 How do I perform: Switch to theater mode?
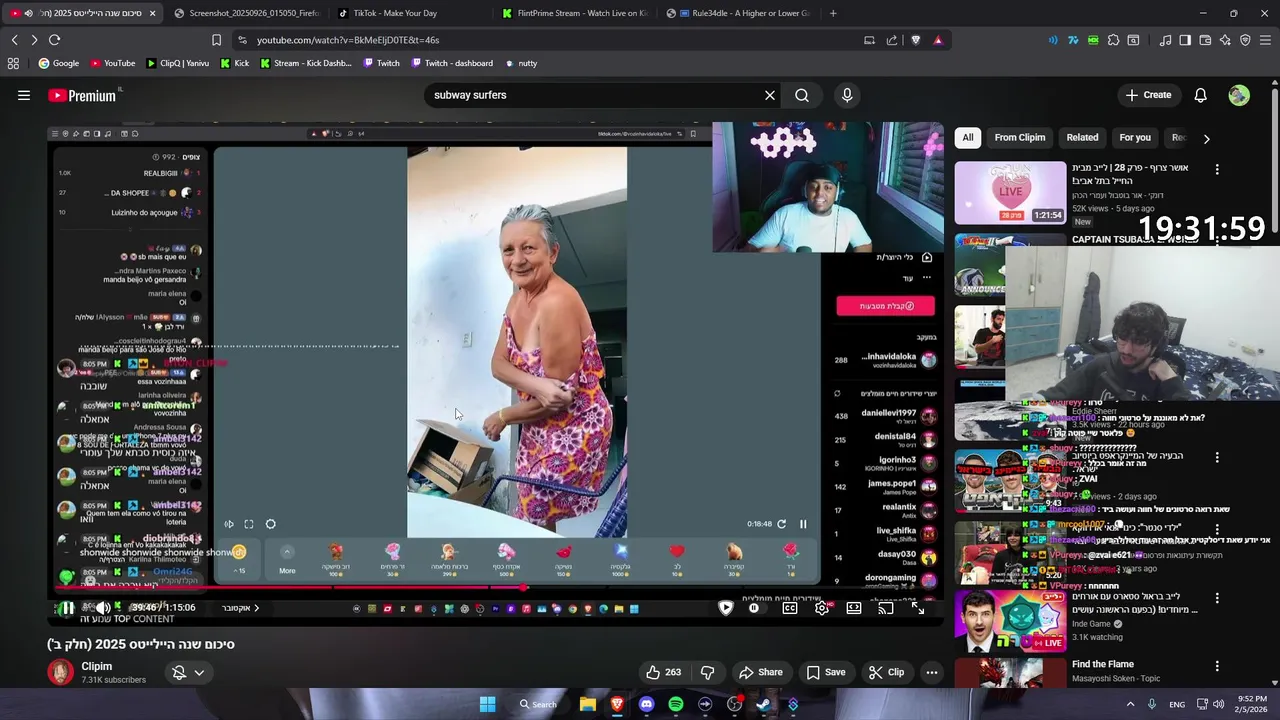[x=854, y=608]
